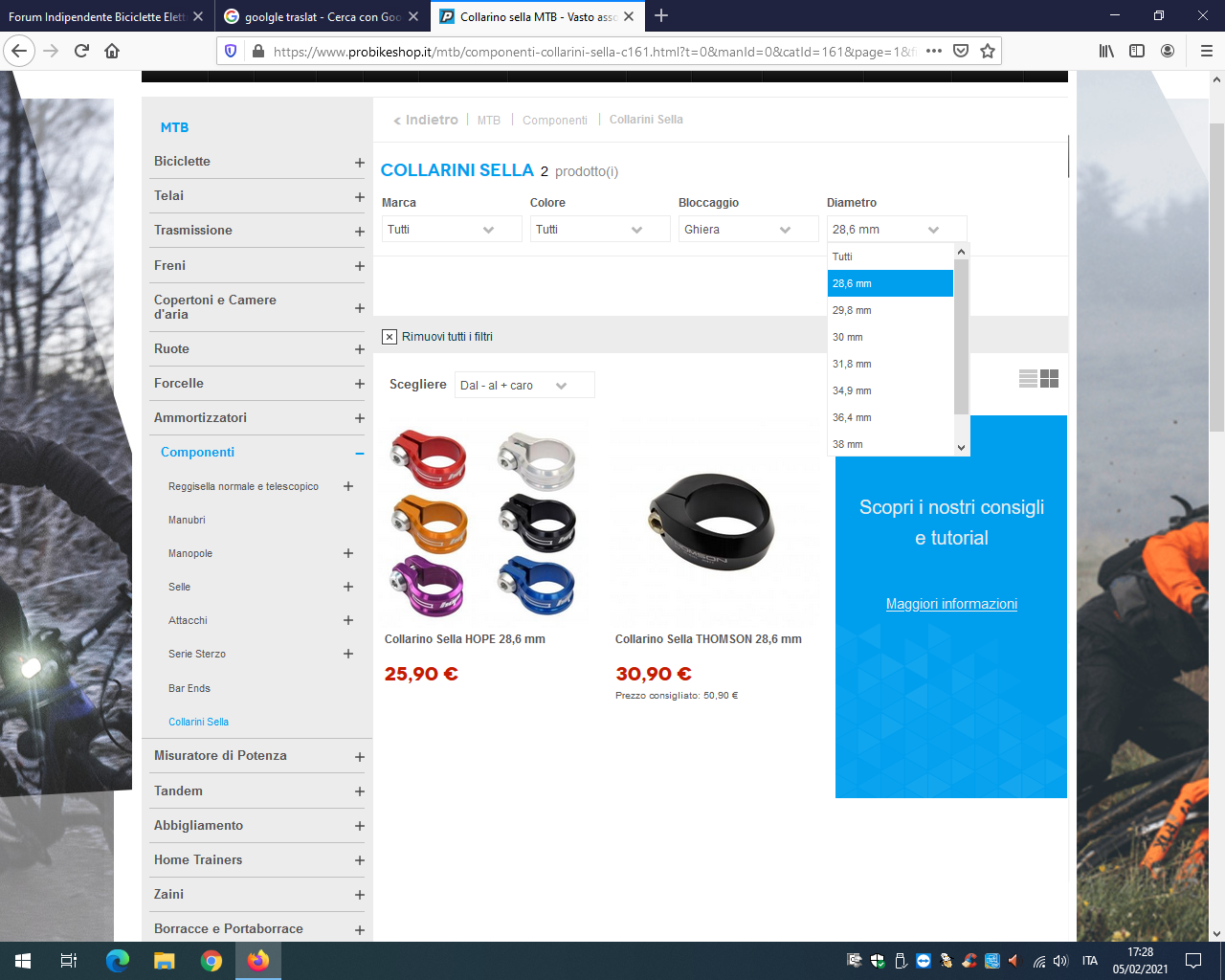
Task: Open Windows Start menu
Action: pyautogui.click(x=23, y=961)
